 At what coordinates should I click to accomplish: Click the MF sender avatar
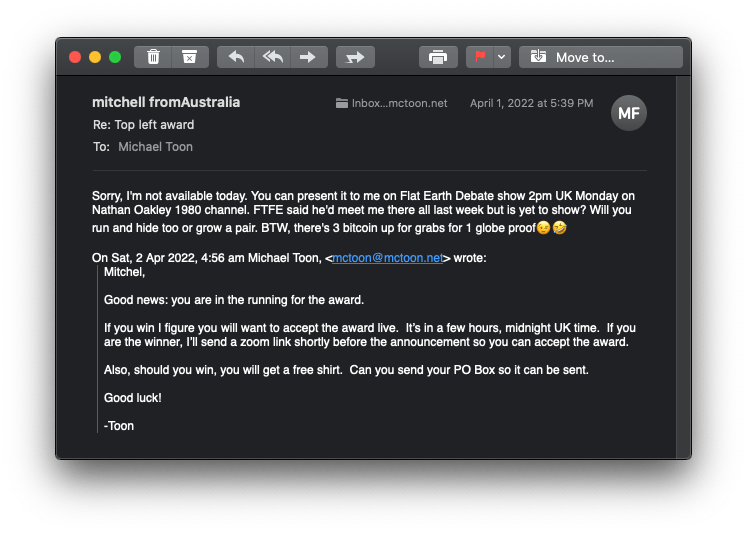click(x=628, y=113)
